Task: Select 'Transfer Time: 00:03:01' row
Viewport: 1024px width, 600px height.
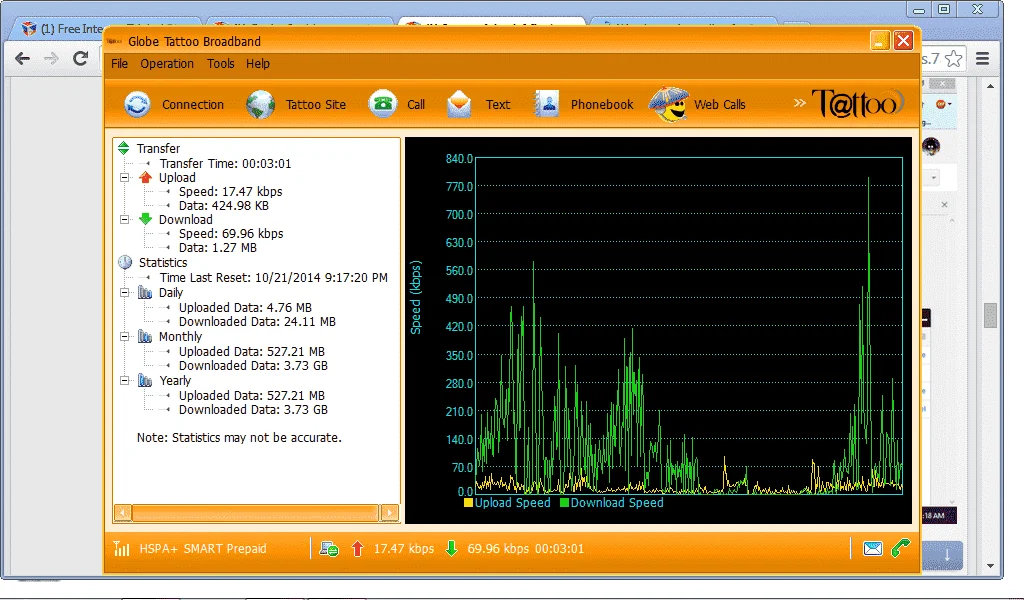Action: click(x=225, y=164)
